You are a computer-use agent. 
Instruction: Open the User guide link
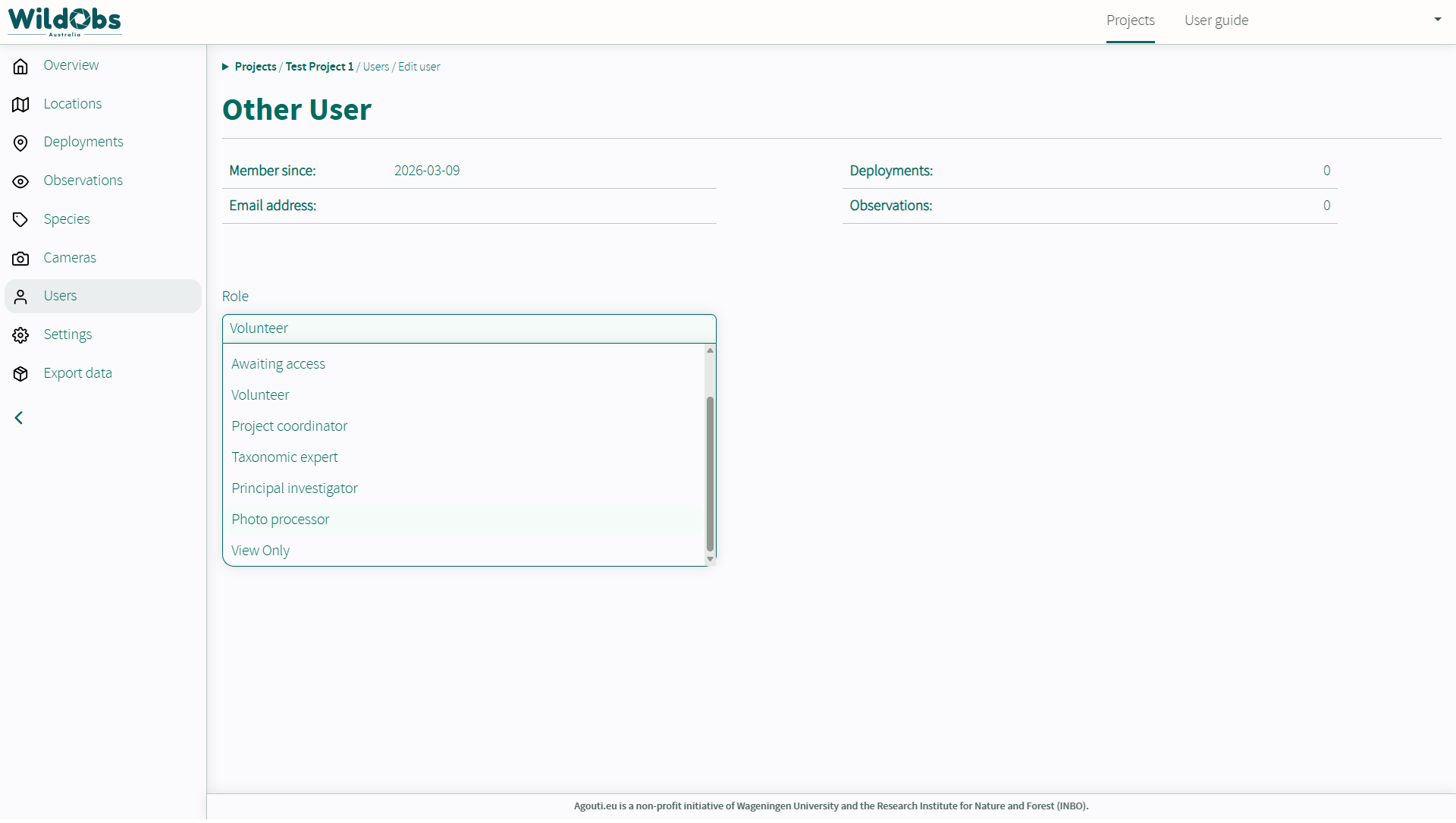(1216, 20)
